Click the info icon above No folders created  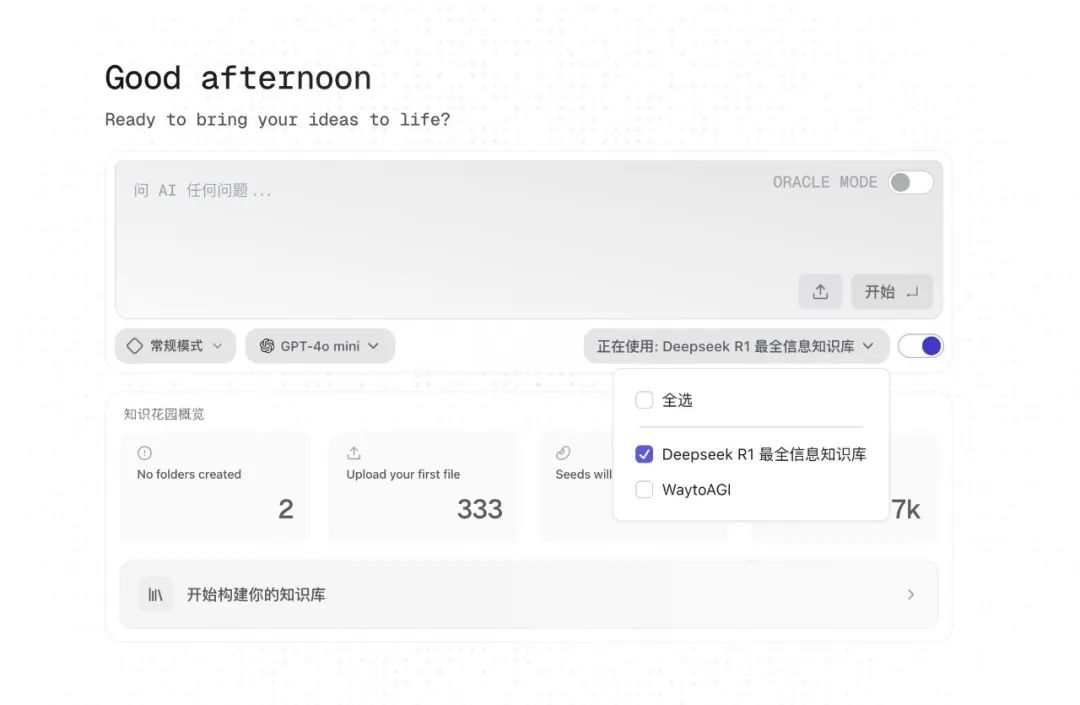145,452
